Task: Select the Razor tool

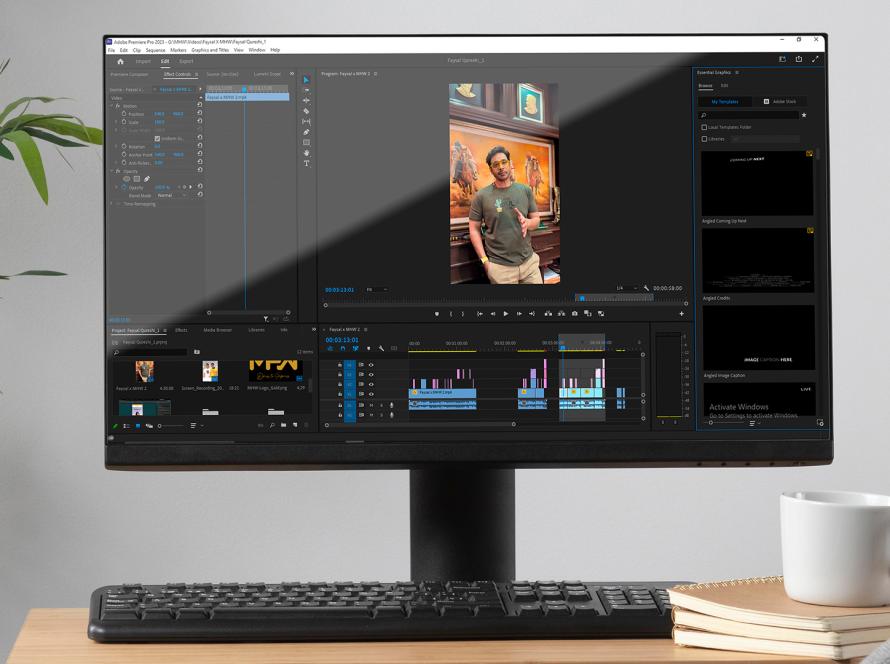Action: tap(307, 111)
